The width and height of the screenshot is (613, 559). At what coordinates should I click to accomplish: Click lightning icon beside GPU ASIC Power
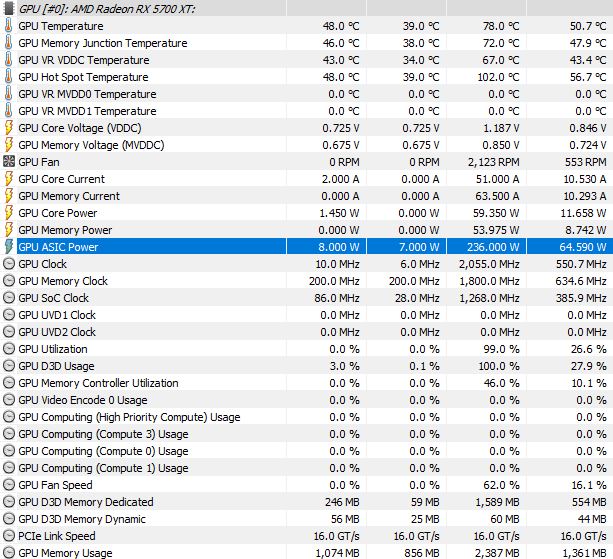[9, 247]
